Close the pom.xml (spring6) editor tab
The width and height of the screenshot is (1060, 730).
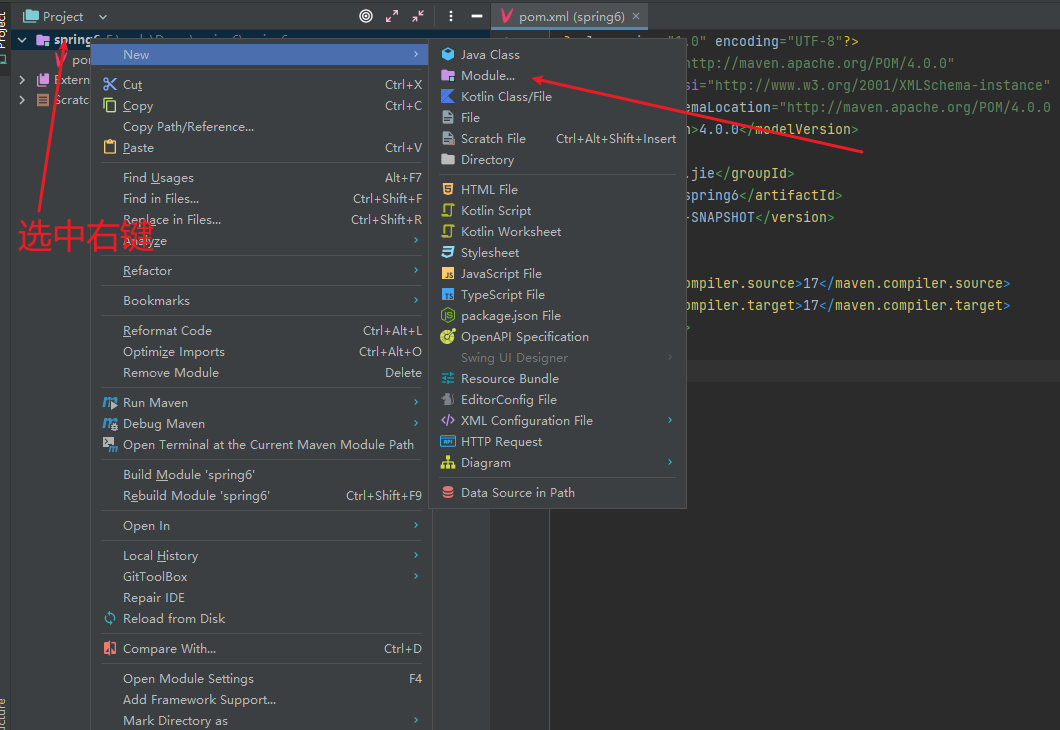(636, 16)
